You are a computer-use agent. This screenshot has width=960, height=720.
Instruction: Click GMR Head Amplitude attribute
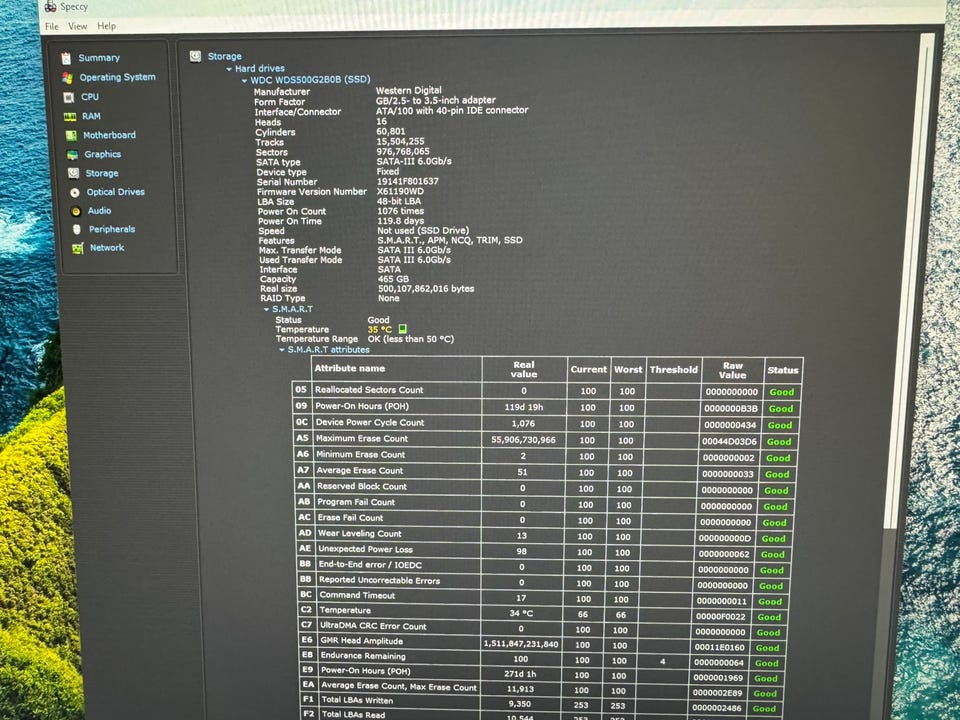(x=362, y=640)
